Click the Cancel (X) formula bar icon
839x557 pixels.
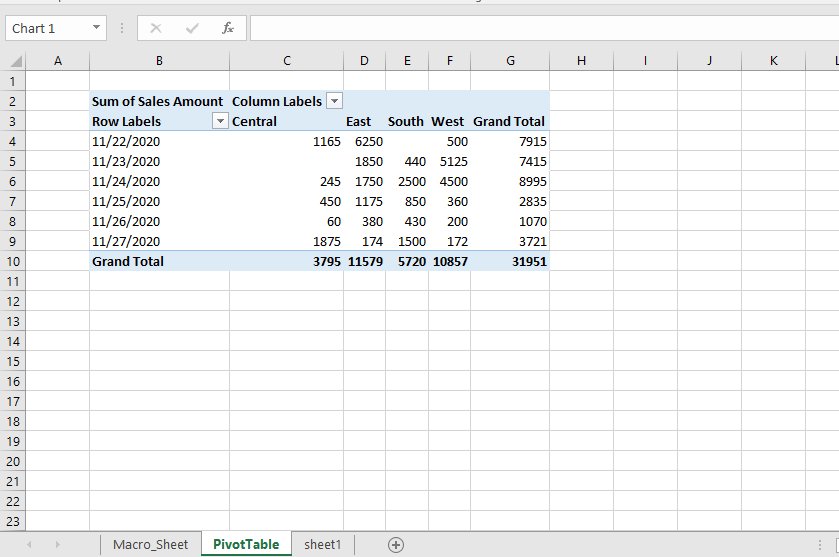pos(156,28)
